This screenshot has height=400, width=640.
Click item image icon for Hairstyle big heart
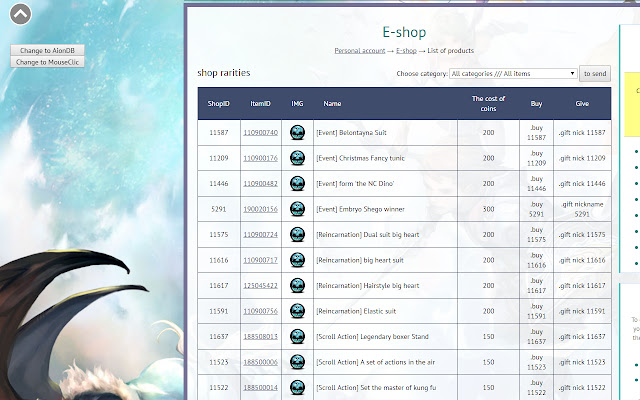(x=298, y=286)
